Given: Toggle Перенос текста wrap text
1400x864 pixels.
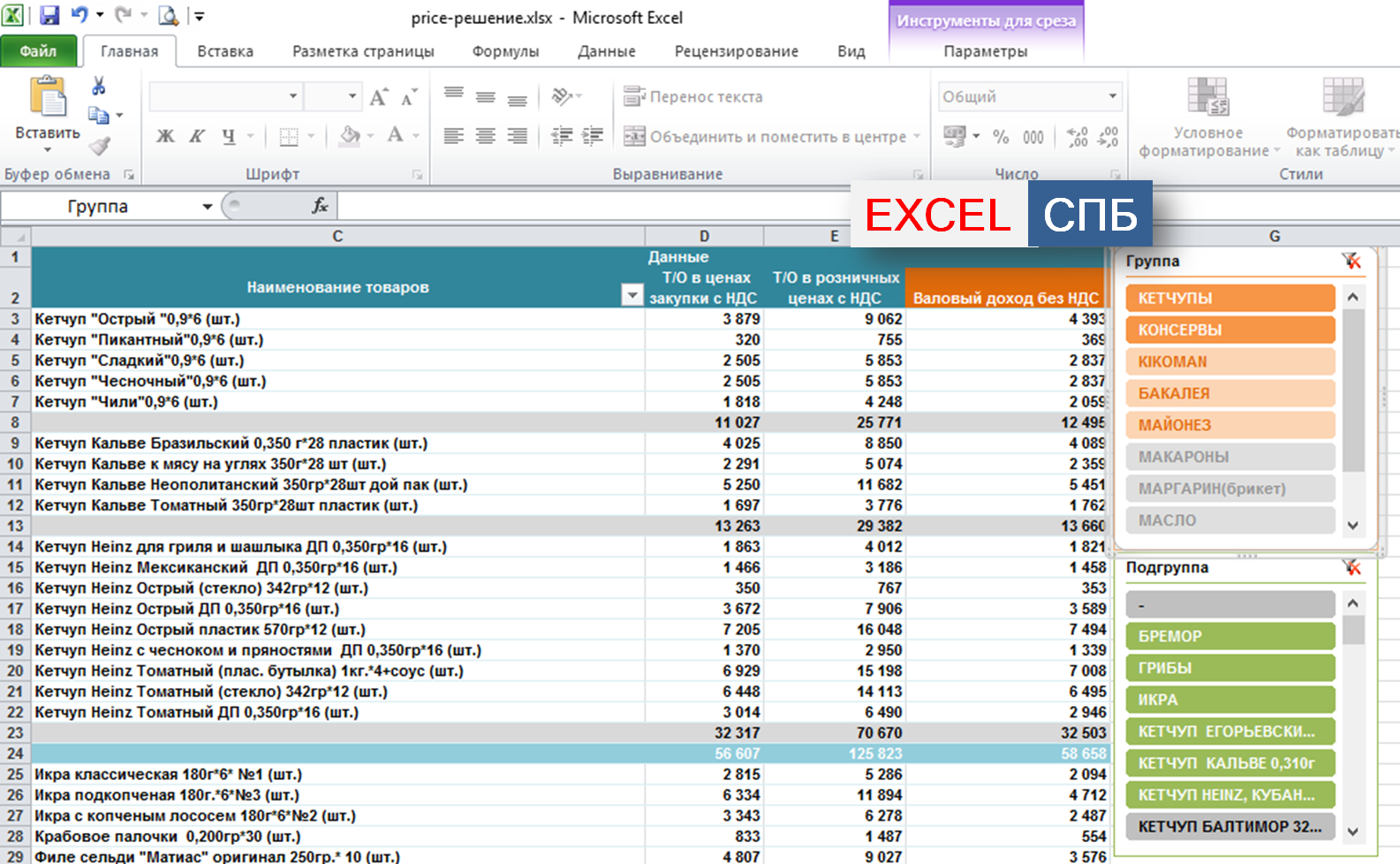Looking at the screenshot, I should pos(693,96).
